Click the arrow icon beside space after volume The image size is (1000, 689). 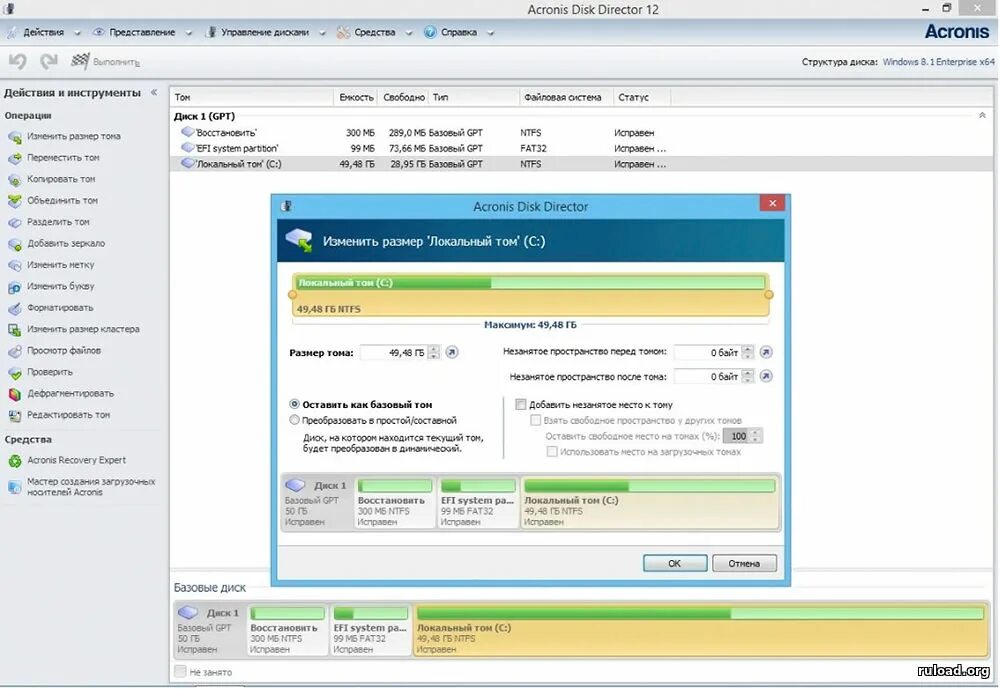pyautogui.click(x=766, y=376)
